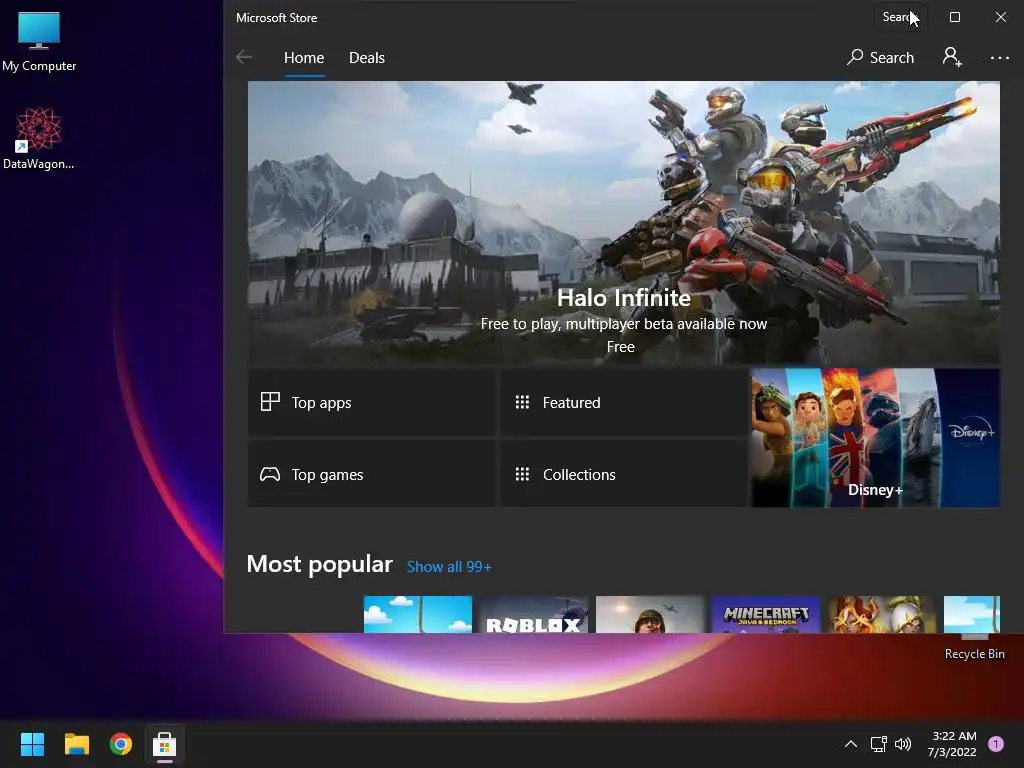Screen dimensions: 1024x768
Task: Open the Halo Infinite hero banner
Action: pyautogui.click(x=624, y=222)
